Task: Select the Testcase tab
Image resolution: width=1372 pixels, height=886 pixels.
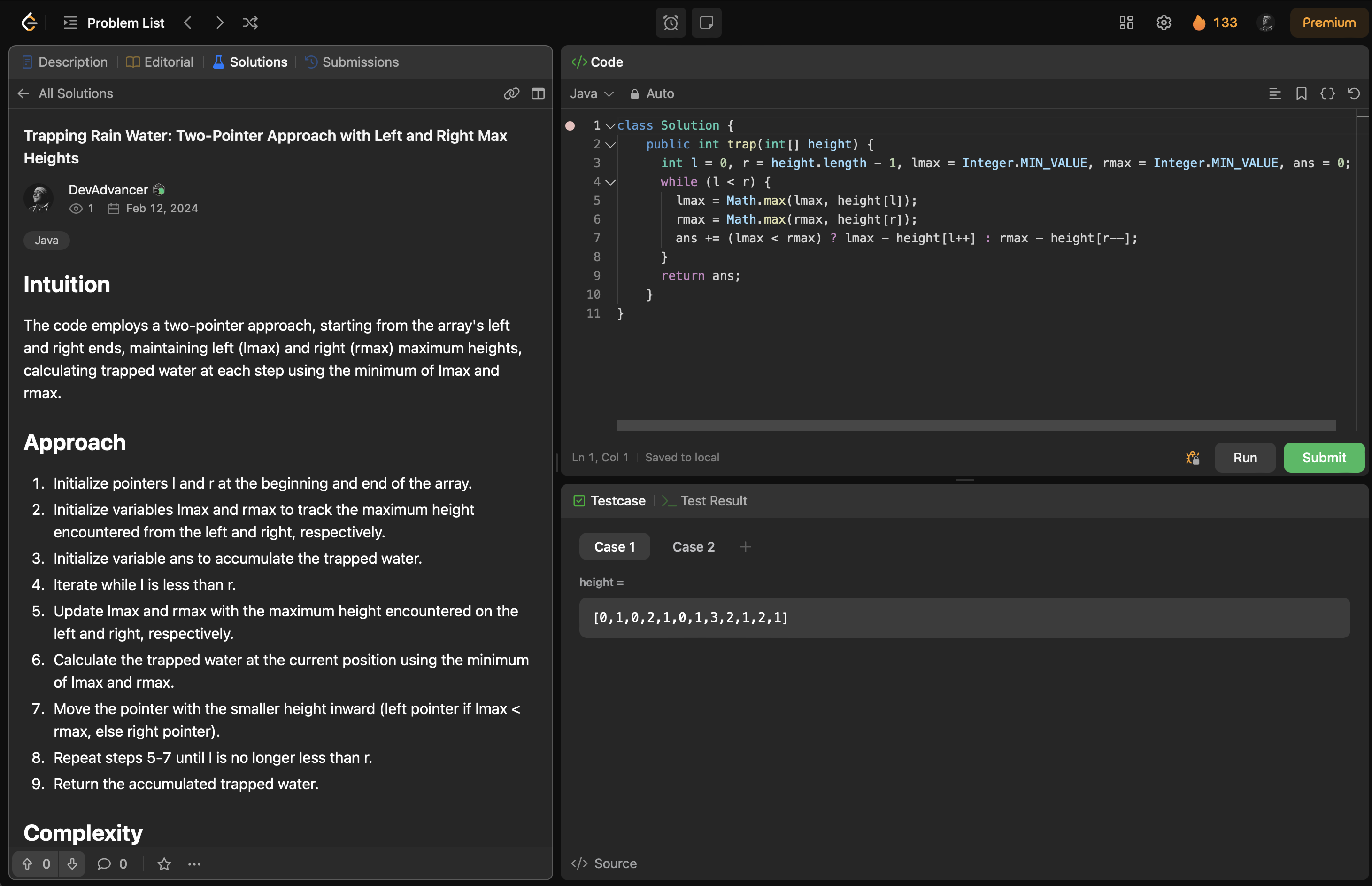Action: [609, 500]
